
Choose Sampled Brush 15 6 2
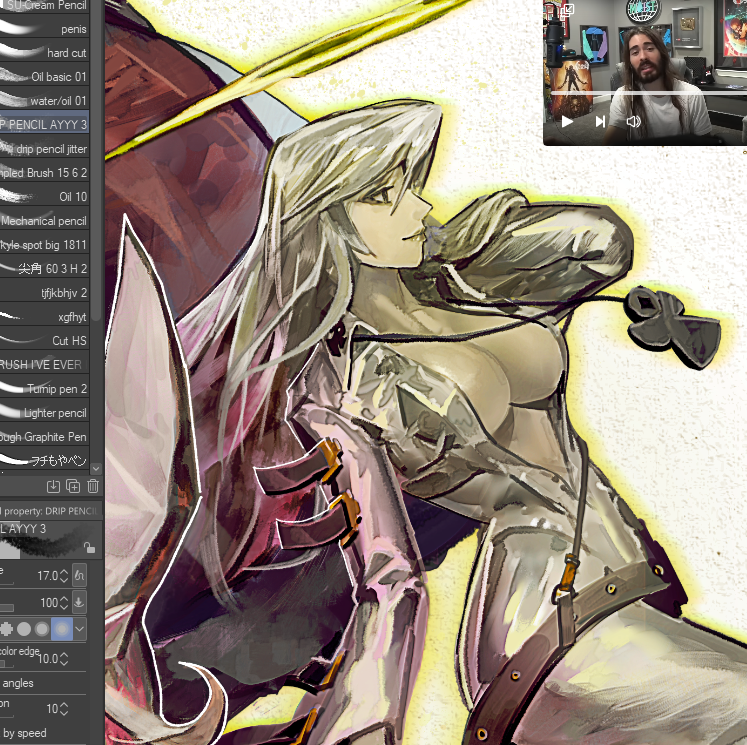44,172
